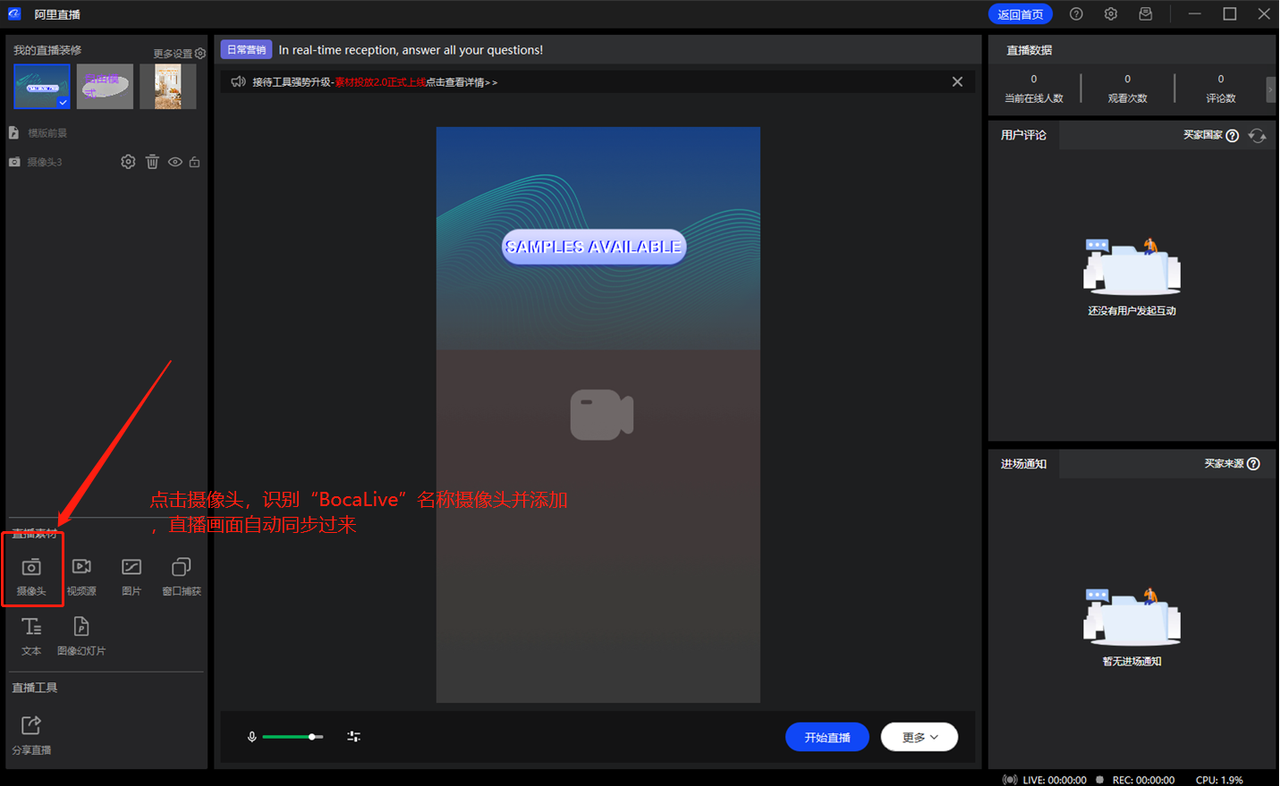Open 更多设置 for live decoration
This screenshot has width=1280, height=786.
coord(179,54)
